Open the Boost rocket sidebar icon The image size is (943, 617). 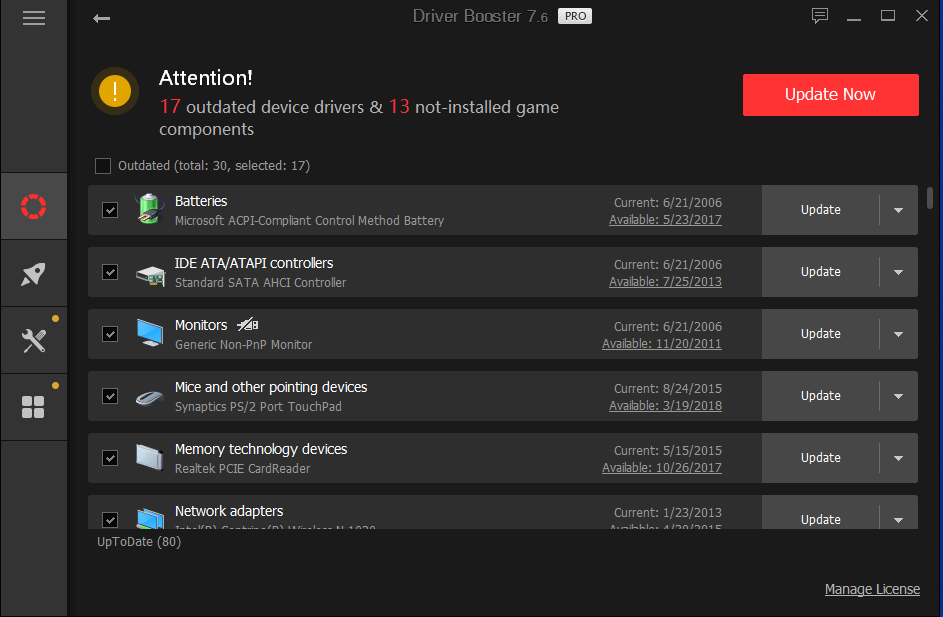click(x=34, y=274)
